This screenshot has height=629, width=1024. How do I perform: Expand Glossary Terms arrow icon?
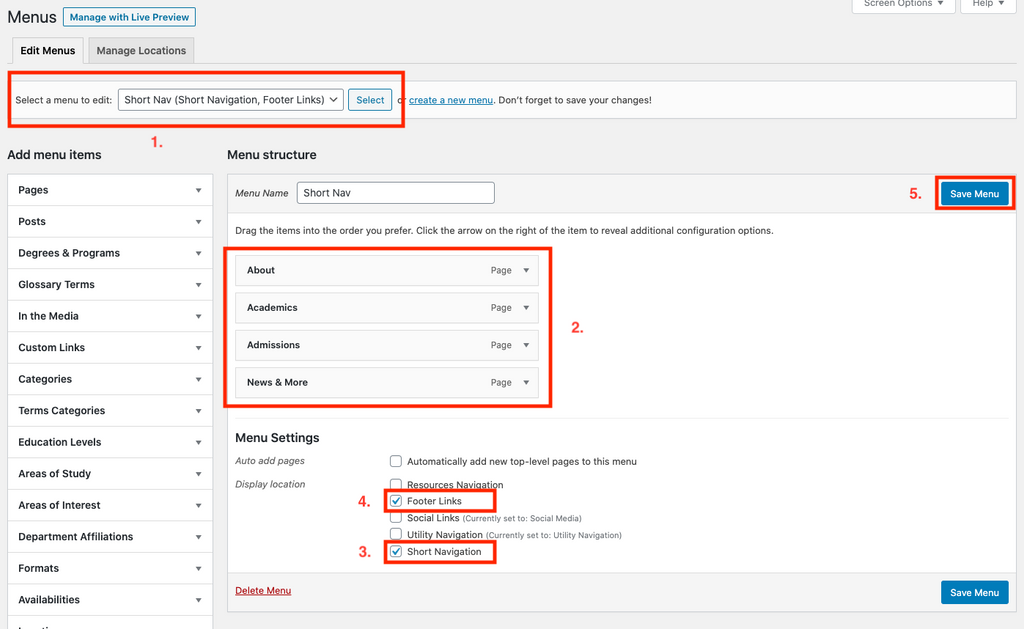point(199,285)
